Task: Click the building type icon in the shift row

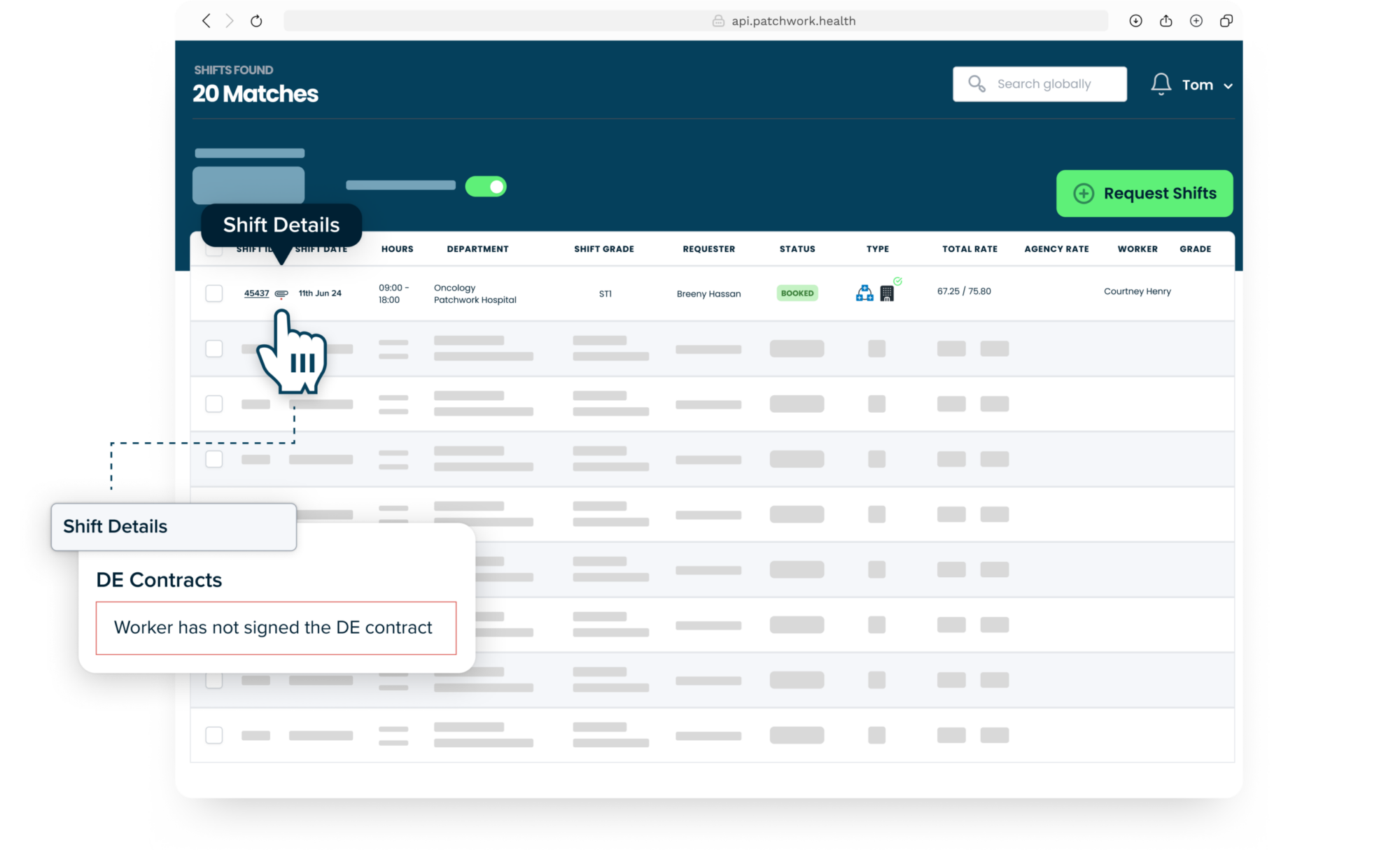Action: coord(887,294)
